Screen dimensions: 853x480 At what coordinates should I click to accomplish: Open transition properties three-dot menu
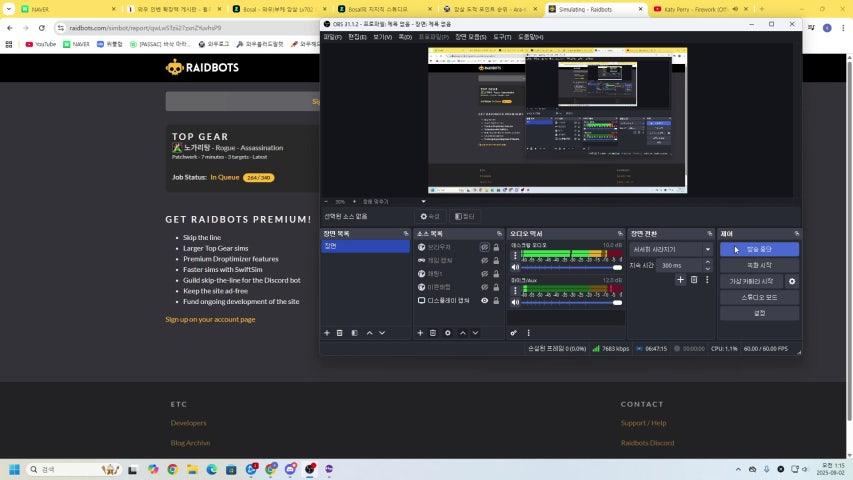(x=707, y=280)
